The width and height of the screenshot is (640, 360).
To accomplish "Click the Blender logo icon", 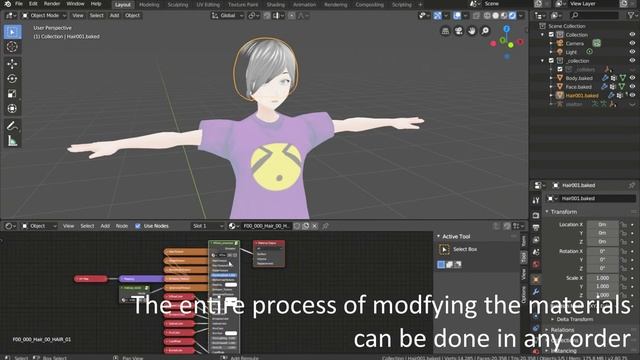I will (x=7, y=4).
